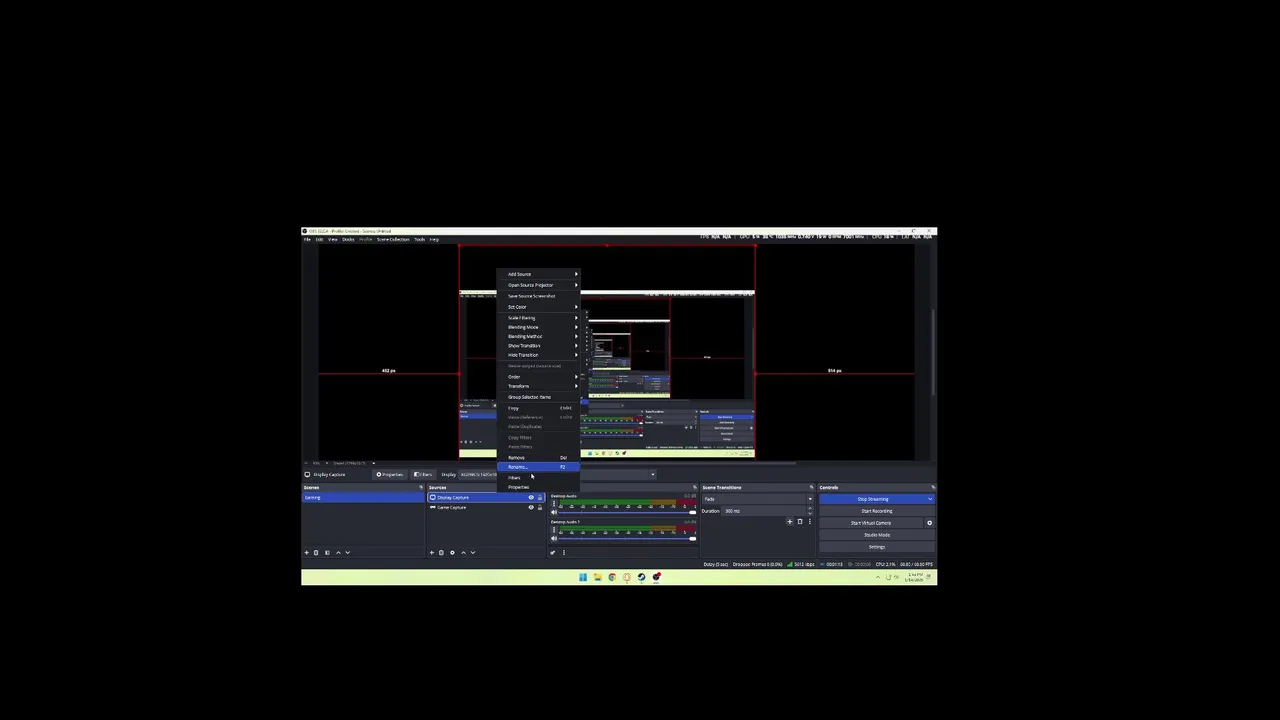Choose Save Source Screenshot in the context menu
The image size is (1280, 720).
(537, 296)
